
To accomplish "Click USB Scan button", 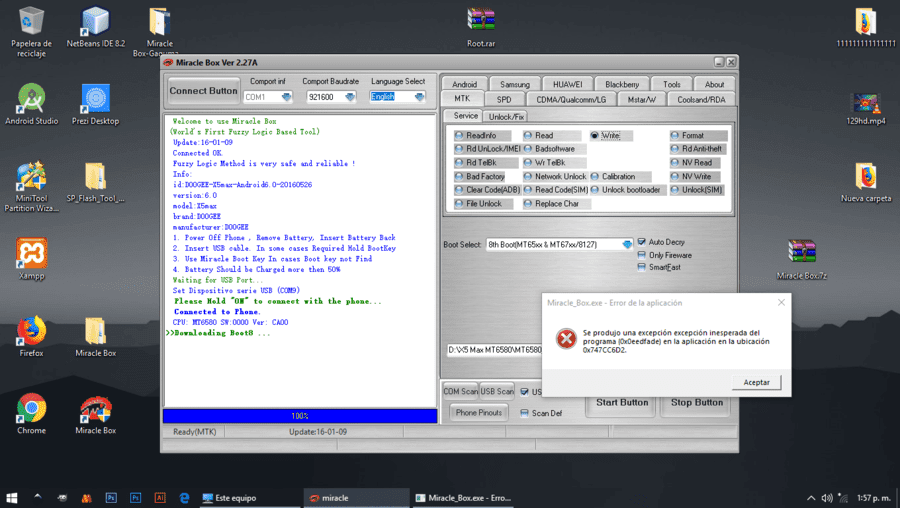I will pos(497,391).
